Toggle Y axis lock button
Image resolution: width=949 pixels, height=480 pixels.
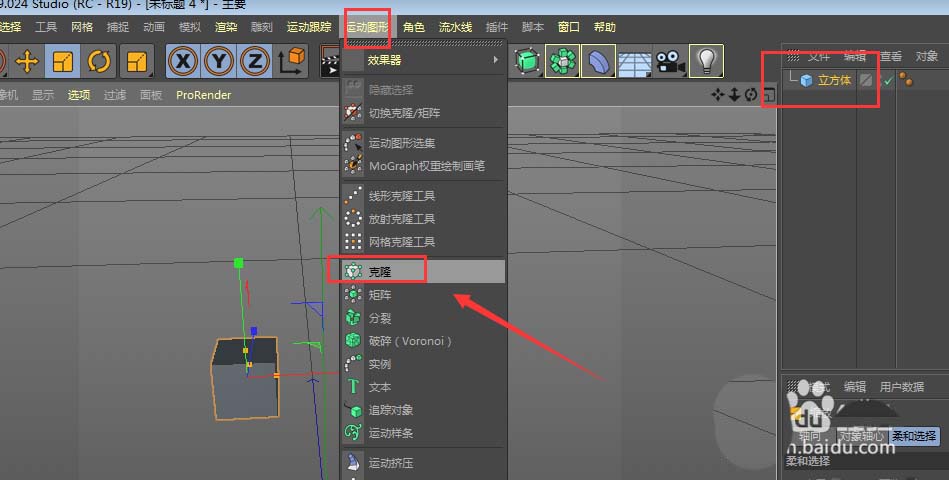(219, 61)
